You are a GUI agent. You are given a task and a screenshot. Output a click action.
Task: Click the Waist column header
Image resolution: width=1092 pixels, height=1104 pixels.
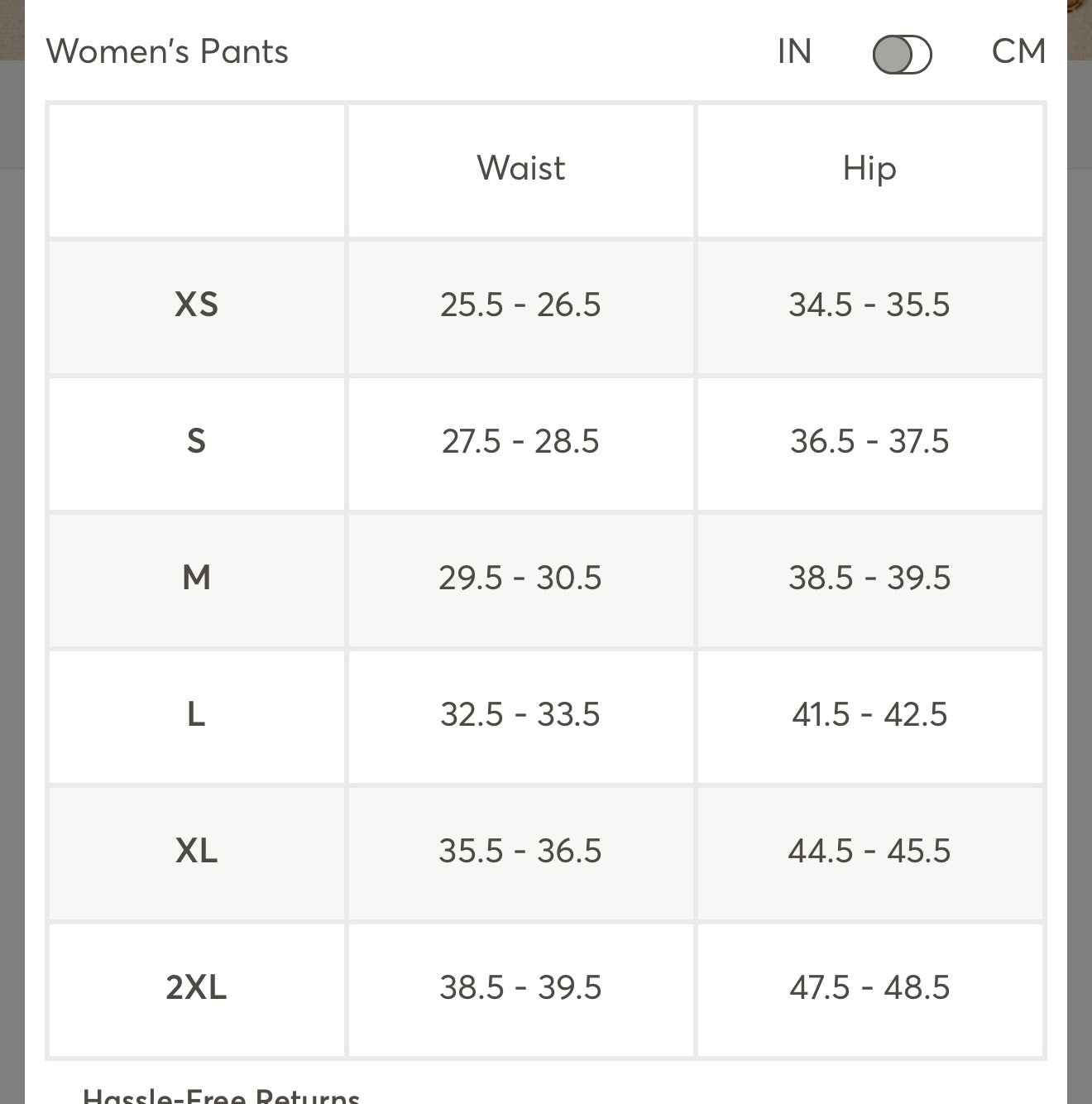click(x=520, y=169)
